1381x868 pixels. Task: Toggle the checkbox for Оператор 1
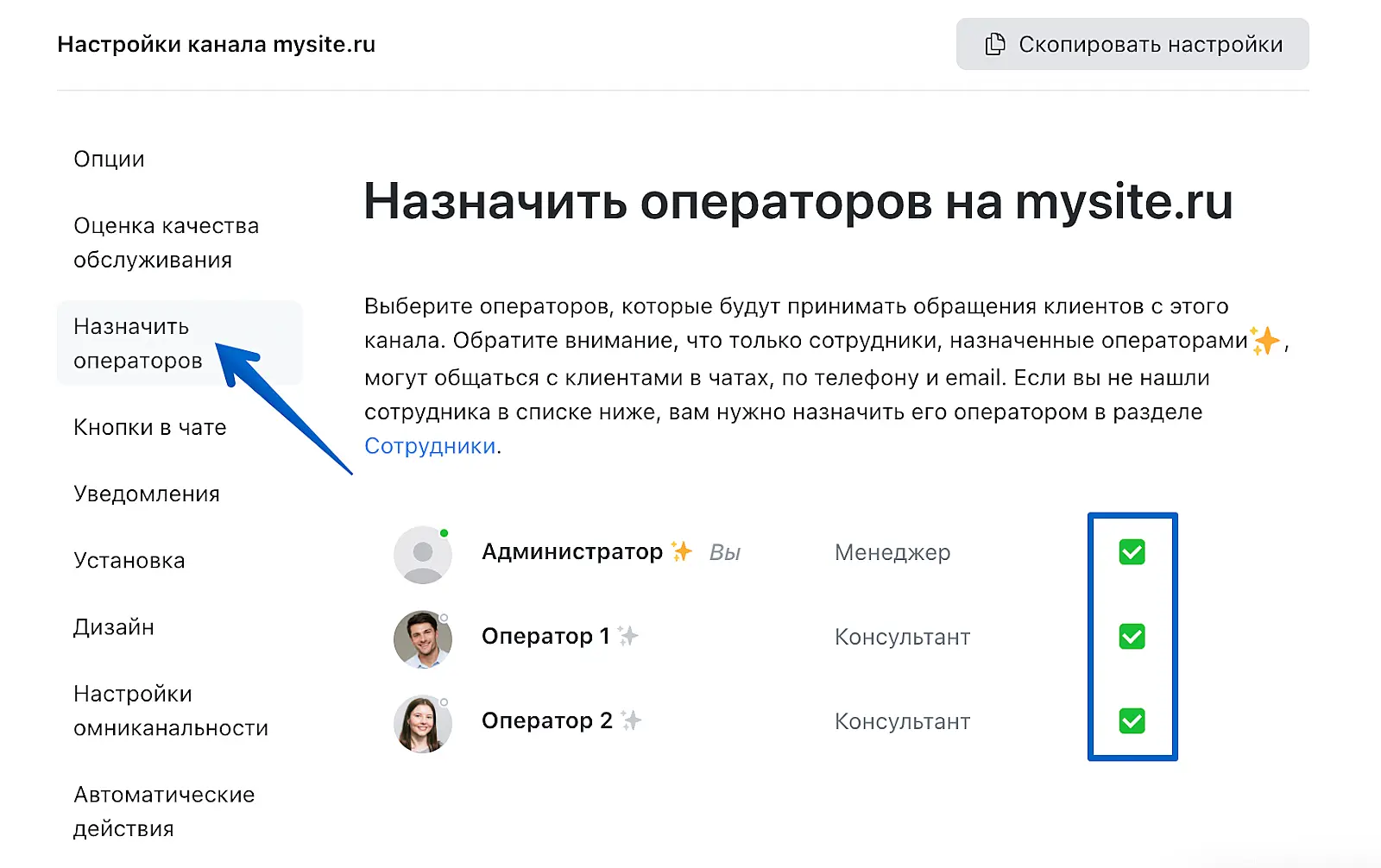pyautogui.click(x=1132, y=637)
